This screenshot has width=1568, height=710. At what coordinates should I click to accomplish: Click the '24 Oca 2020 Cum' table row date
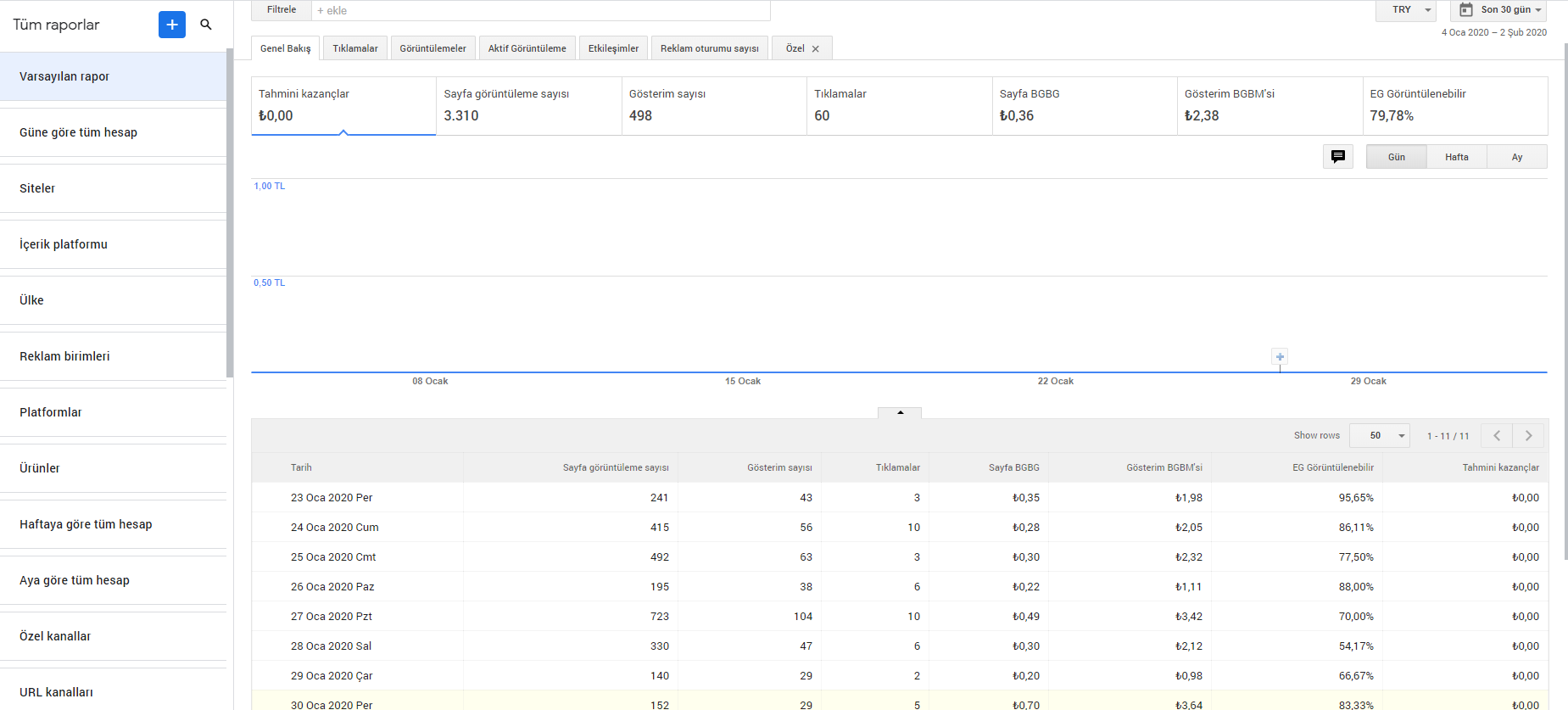[x=335, y=528]
